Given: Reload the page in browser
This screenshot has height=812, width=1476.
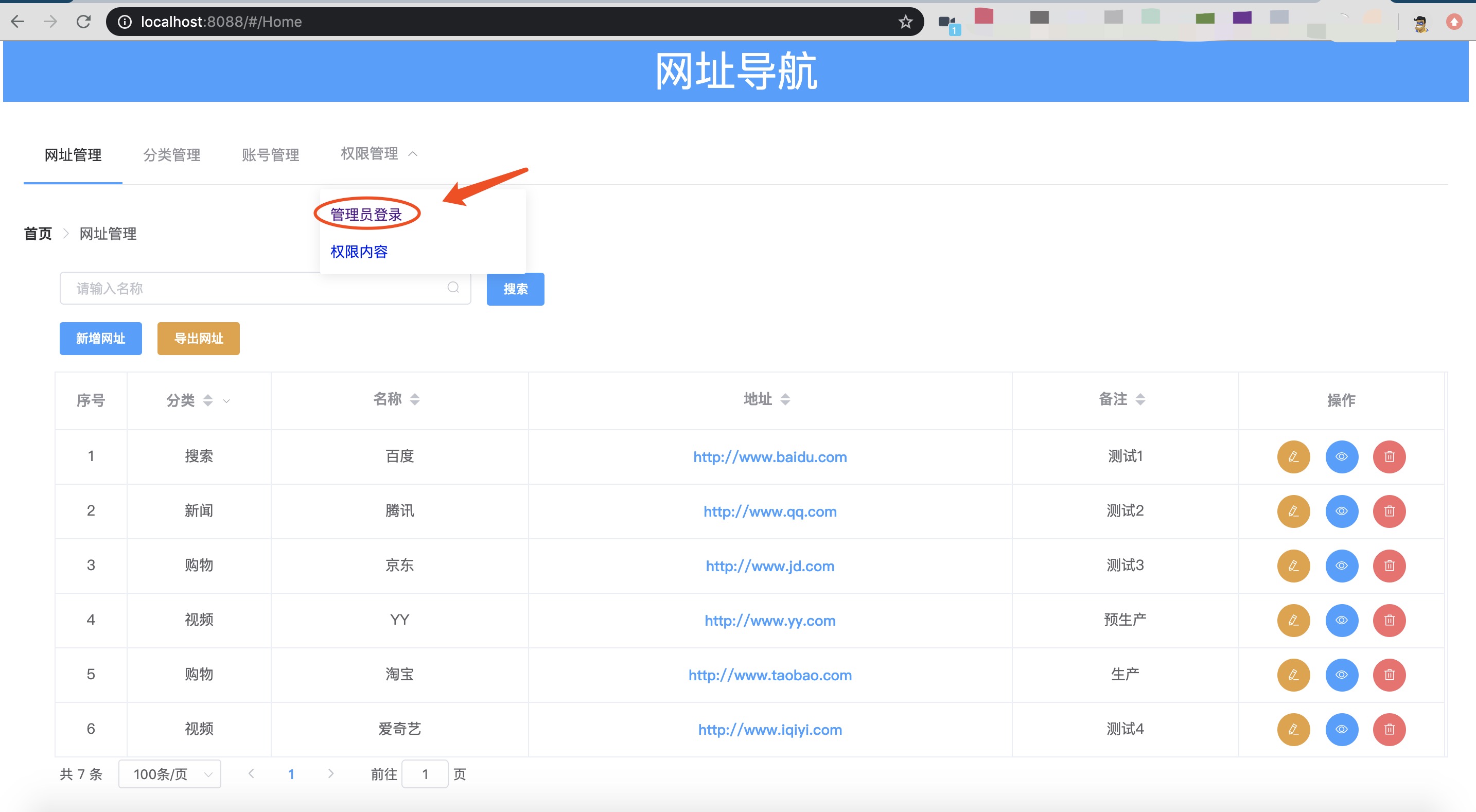Looking at the screenshot, I should click(x=84, y=22).
